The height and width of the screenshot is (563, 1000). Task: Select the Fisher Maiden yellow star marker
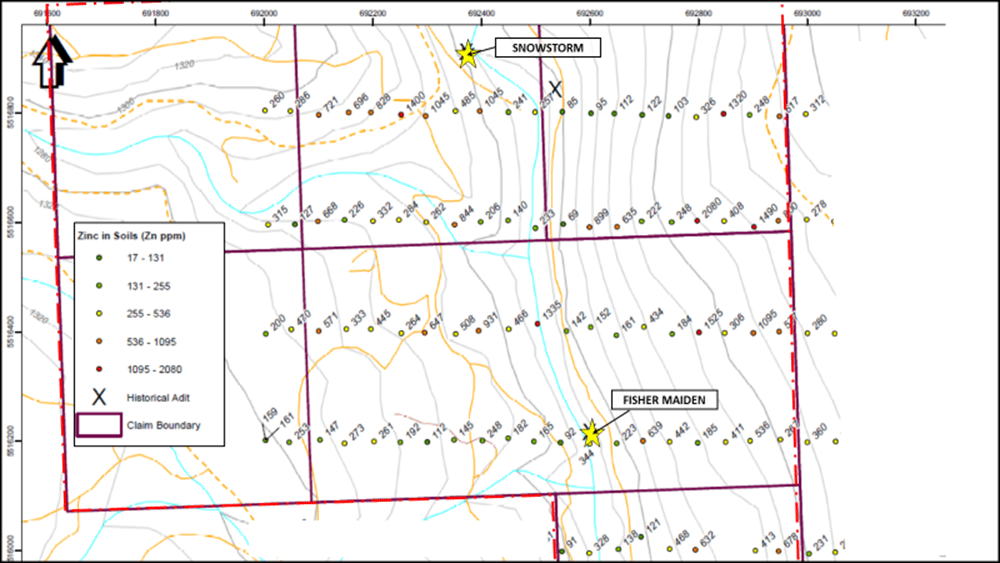[591, 433]
